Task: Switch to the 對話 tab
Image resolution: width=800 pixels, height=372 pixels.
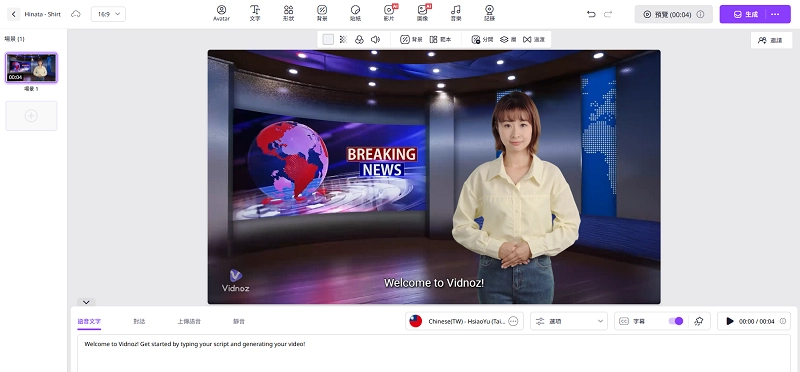Action: [x=139, y=321]
